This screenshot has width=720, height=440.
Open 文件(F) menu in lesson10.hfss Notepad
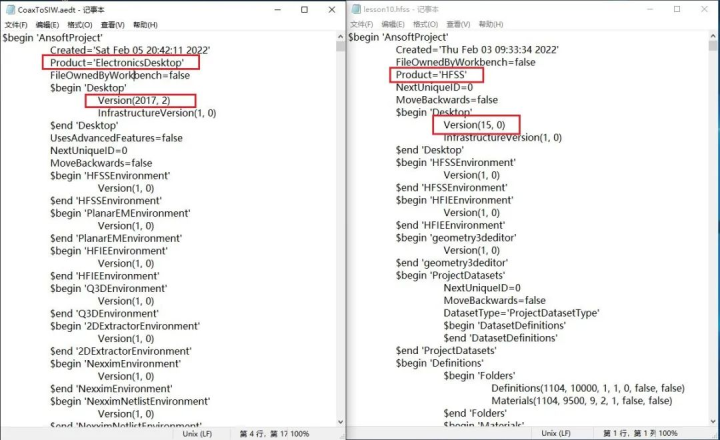click(362, 24)
